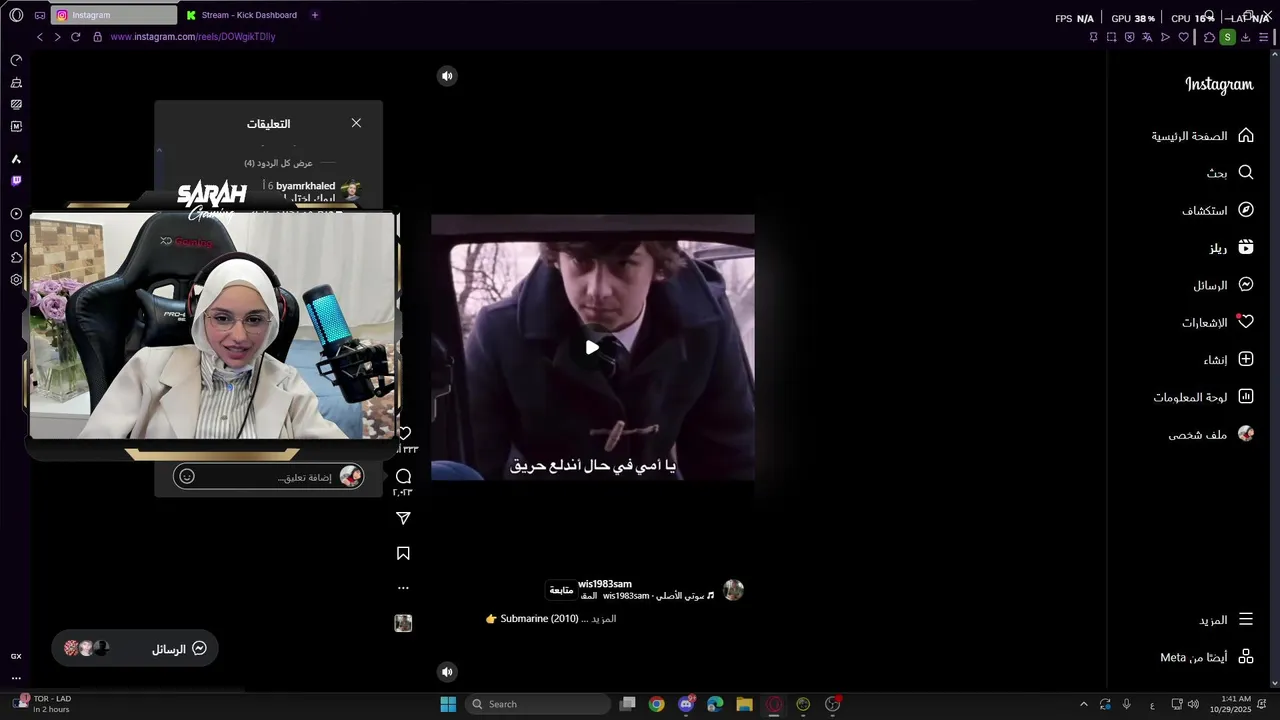
Task: Open the GX Corner gamepad icon
Action: point(40,15)
